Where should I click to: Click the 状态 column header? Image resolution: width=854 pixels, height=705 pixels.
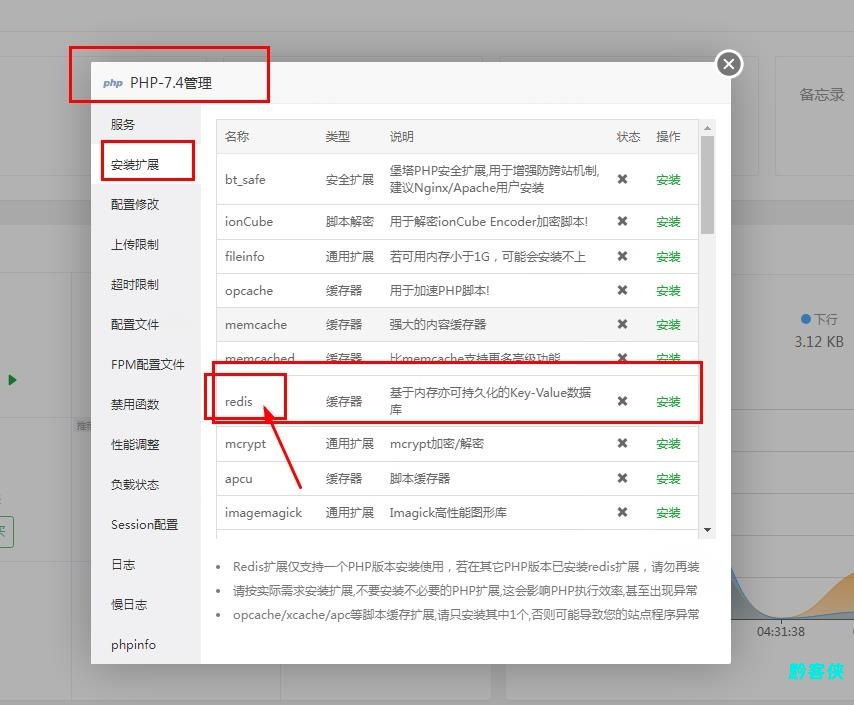pos(629,137)
